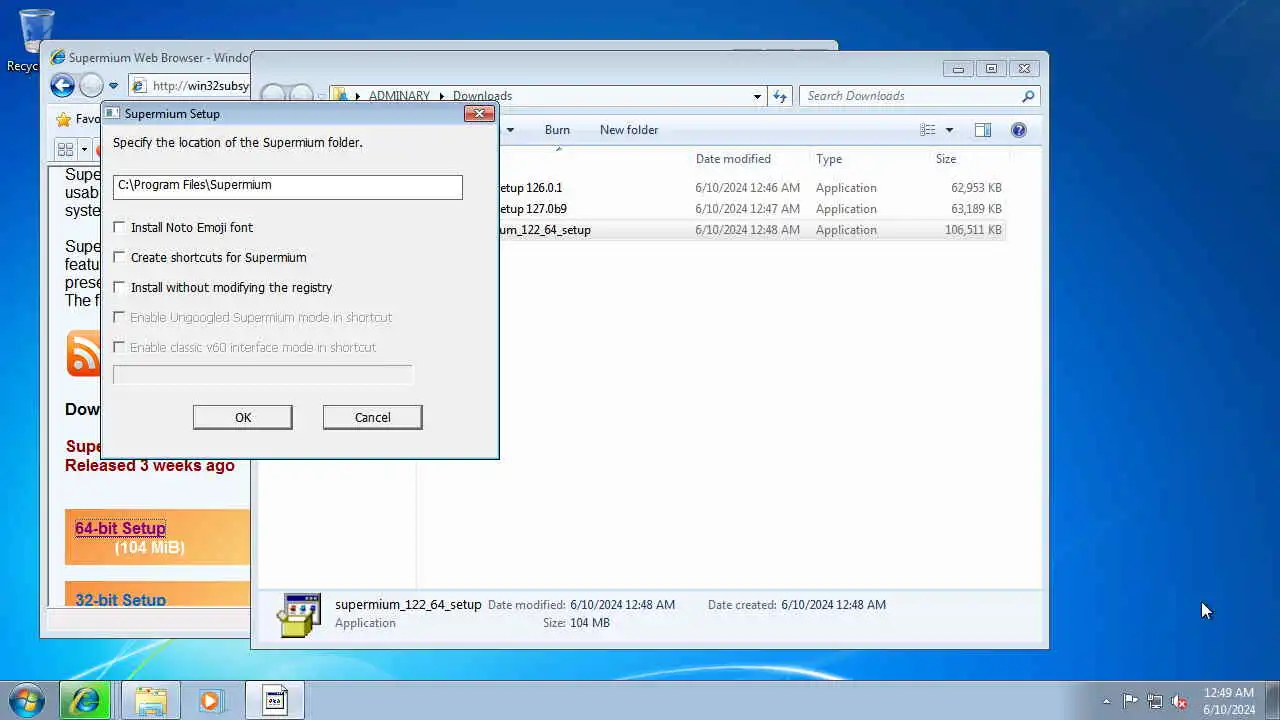Click the Enable classic v60 interface checkbox
Screen dimensions: 1280x720
click(x=119, y=347)
